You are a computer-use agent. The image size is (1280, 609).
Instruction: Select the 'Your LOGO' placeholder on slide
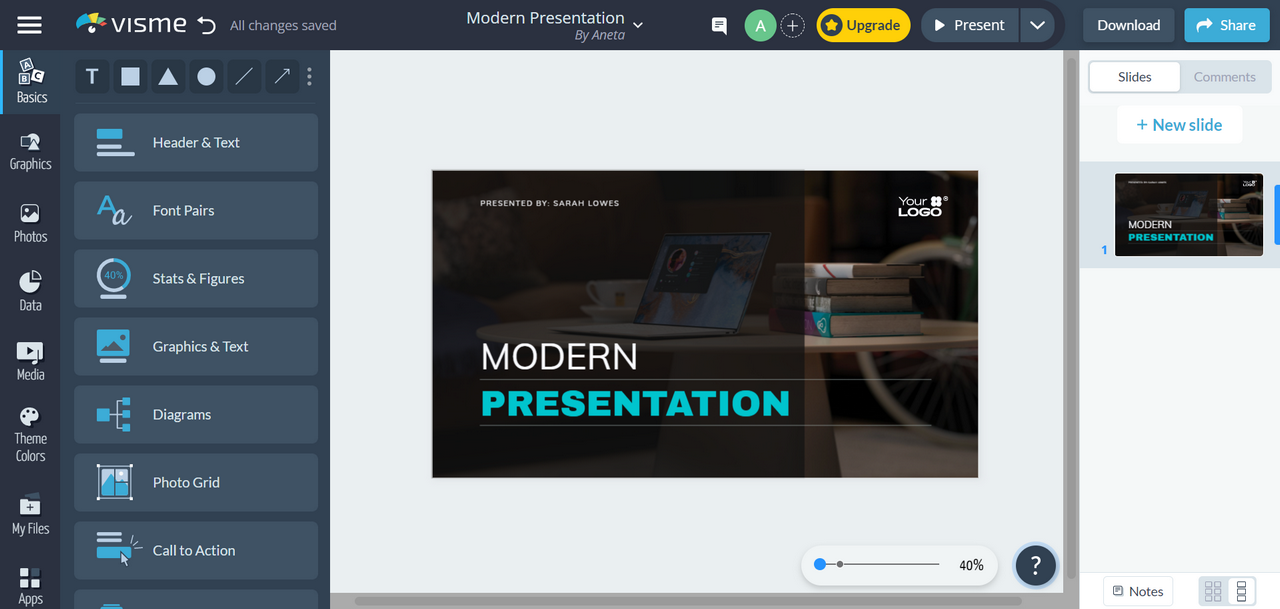[x=922, y=206]
